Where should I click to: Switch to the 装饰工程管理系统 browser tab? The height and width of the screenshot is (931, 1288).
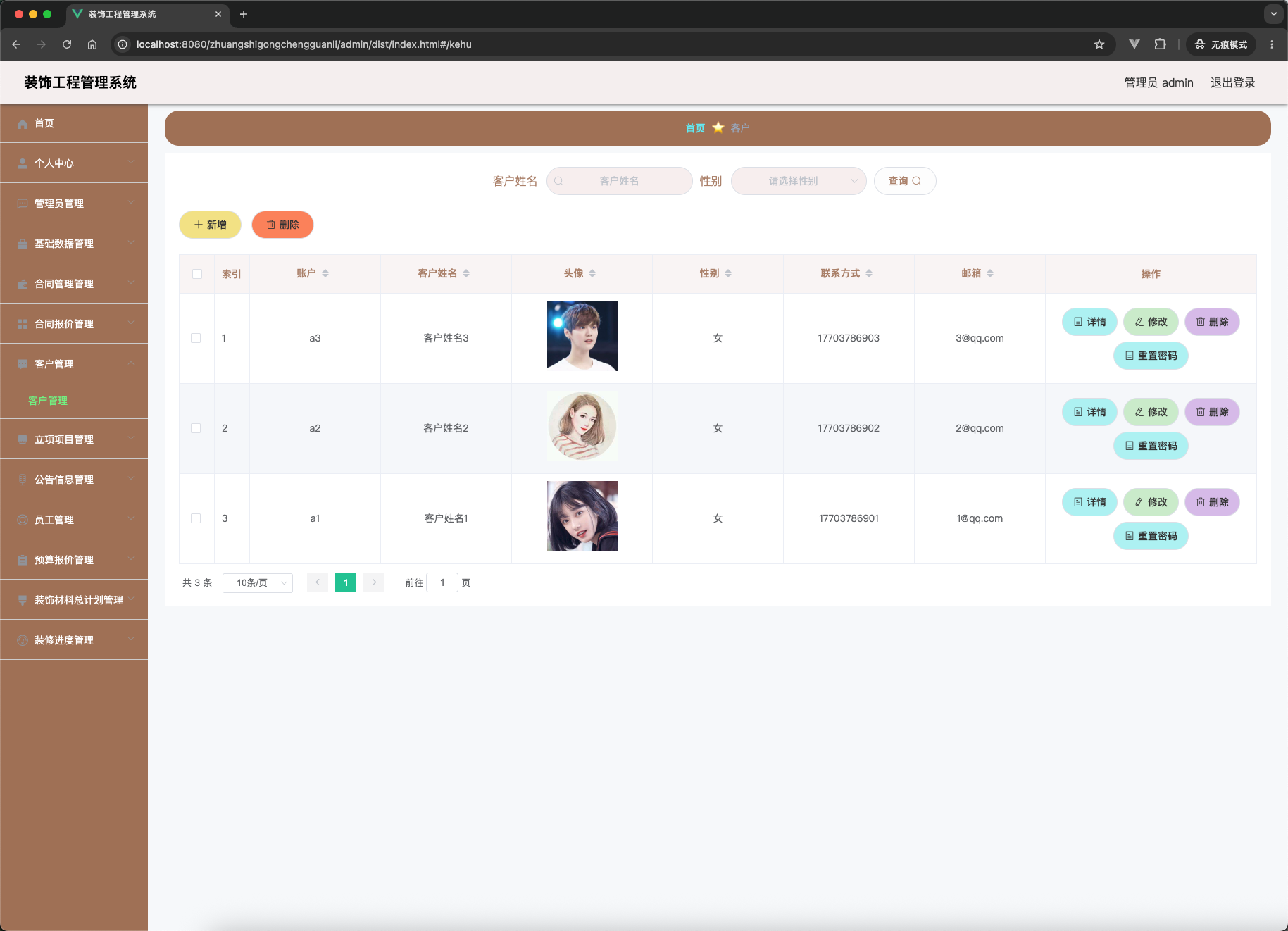[148, 14]
